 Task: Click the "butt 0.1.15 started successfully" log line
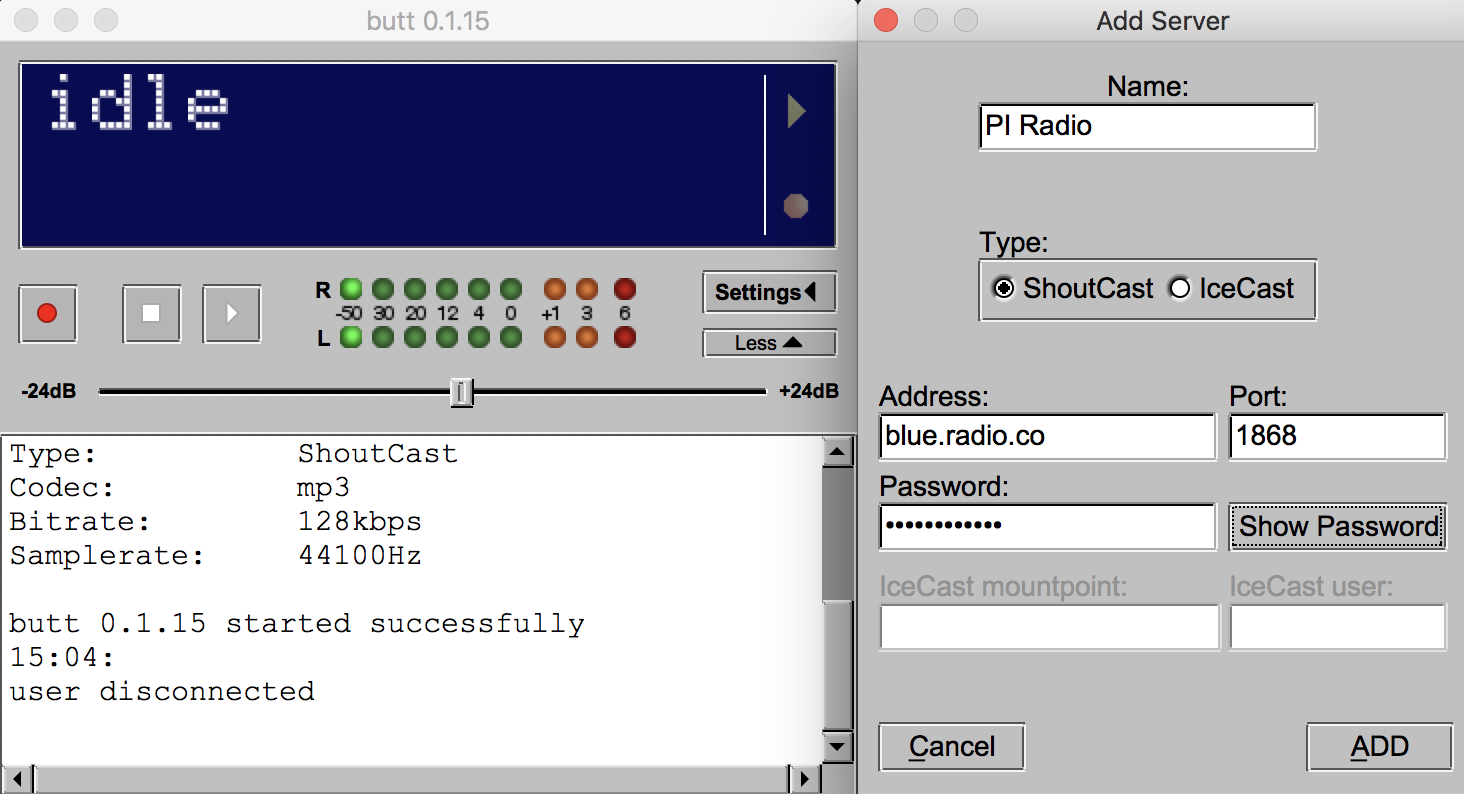click(x=297, y=624)
